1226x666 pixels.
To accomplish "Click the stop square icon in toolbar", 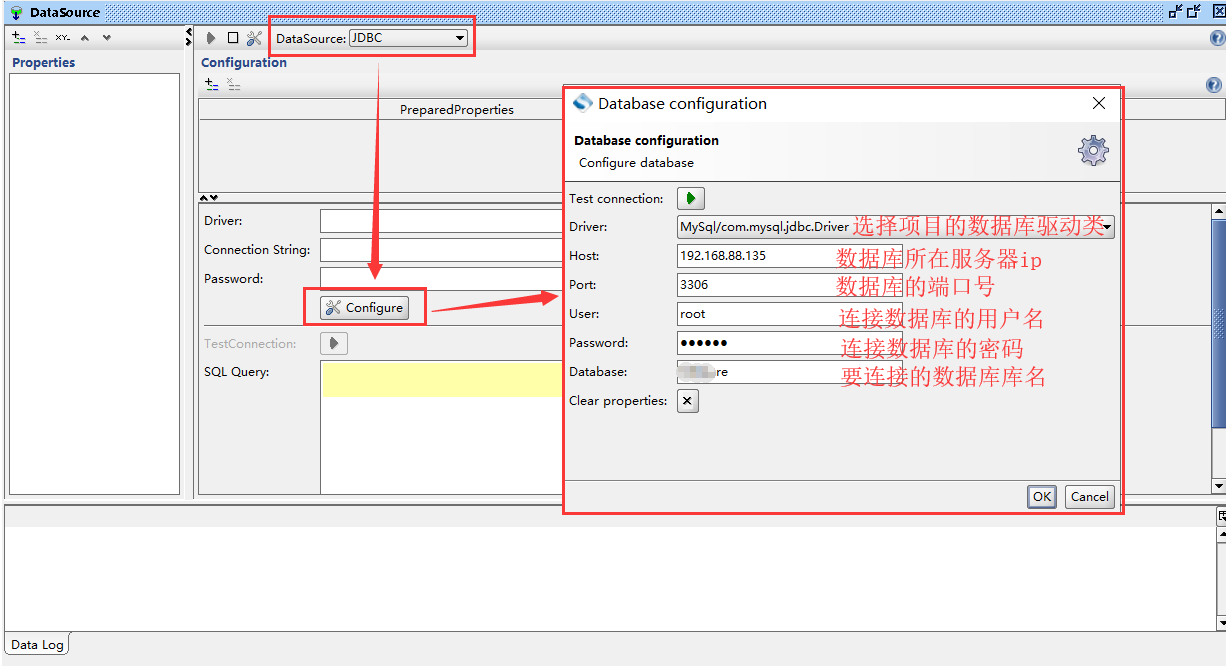I will click(x=233, y=38).
